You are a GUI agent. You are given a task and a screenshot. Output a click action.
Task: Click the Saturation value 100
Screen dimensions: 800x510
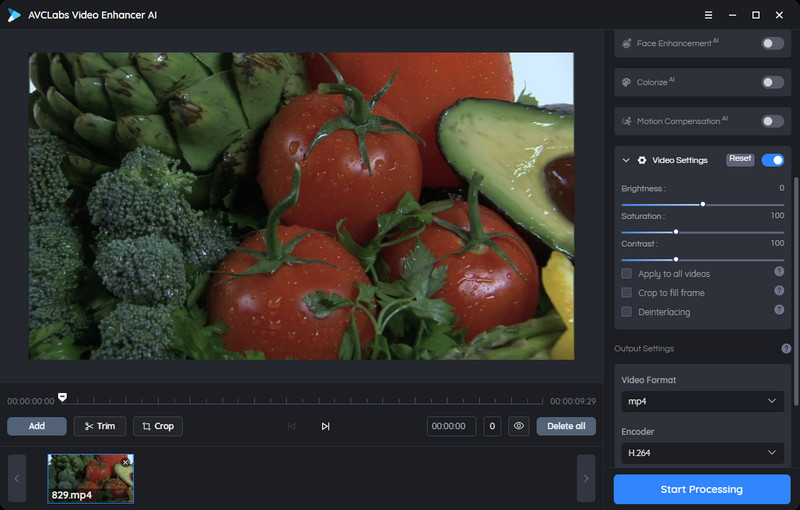point(778,216)
